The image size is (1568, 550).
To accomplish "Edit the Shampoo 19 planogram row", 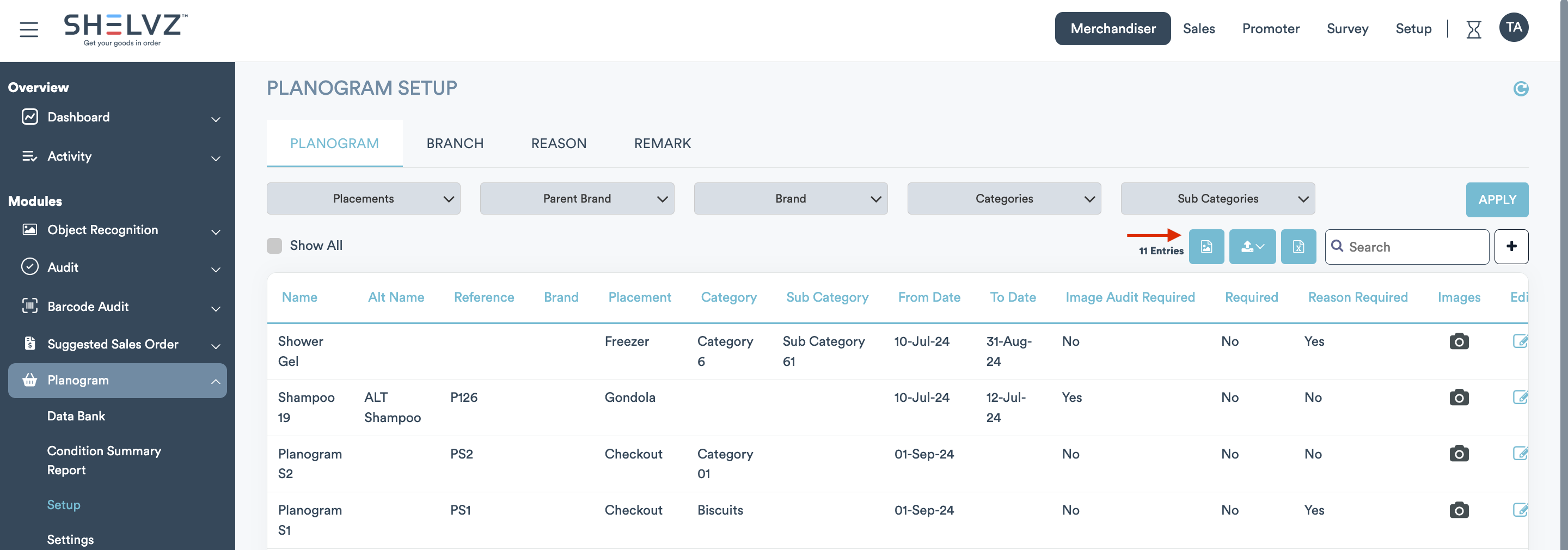I will tap(1520, 398).
